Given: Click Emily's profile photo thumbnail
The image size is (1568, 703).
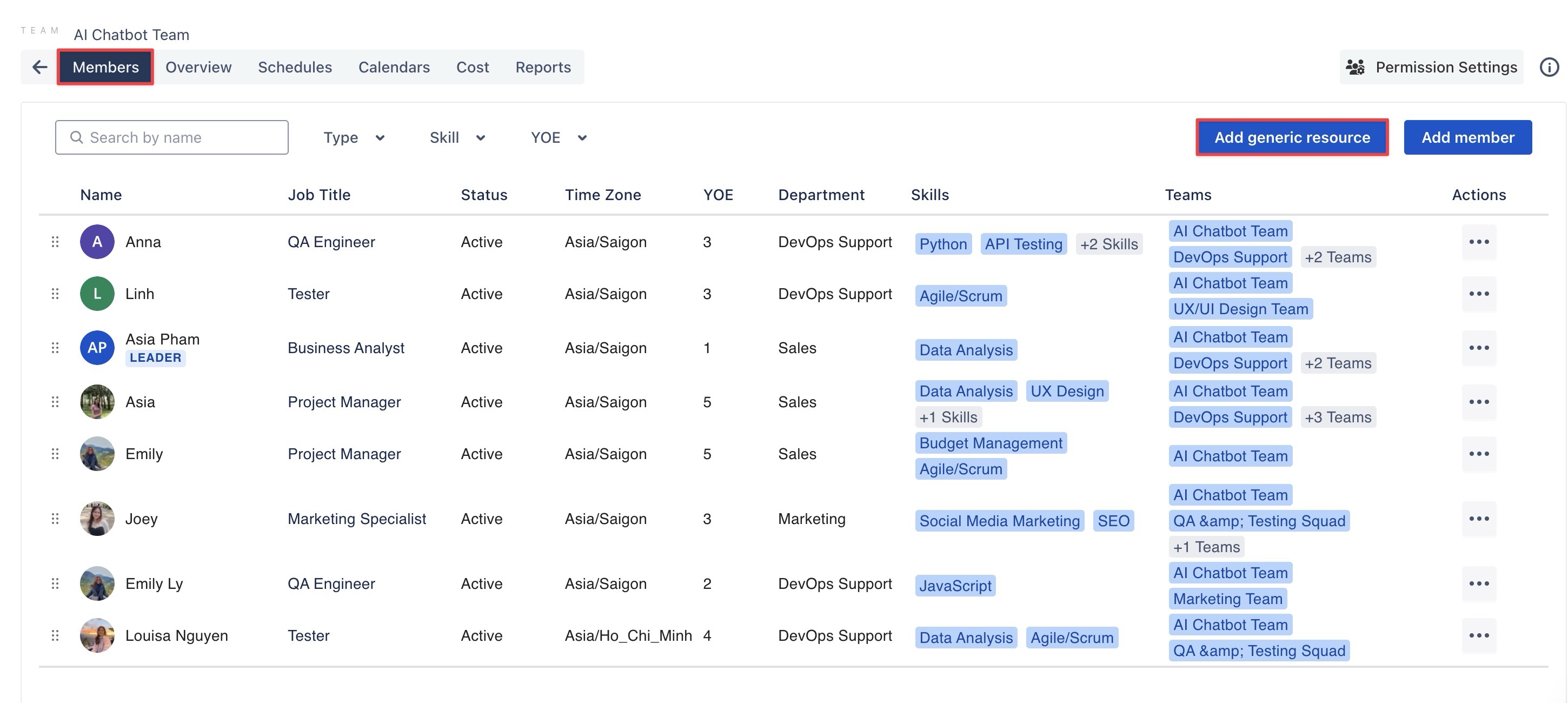Looking at the screenshot, I should 97,454.
